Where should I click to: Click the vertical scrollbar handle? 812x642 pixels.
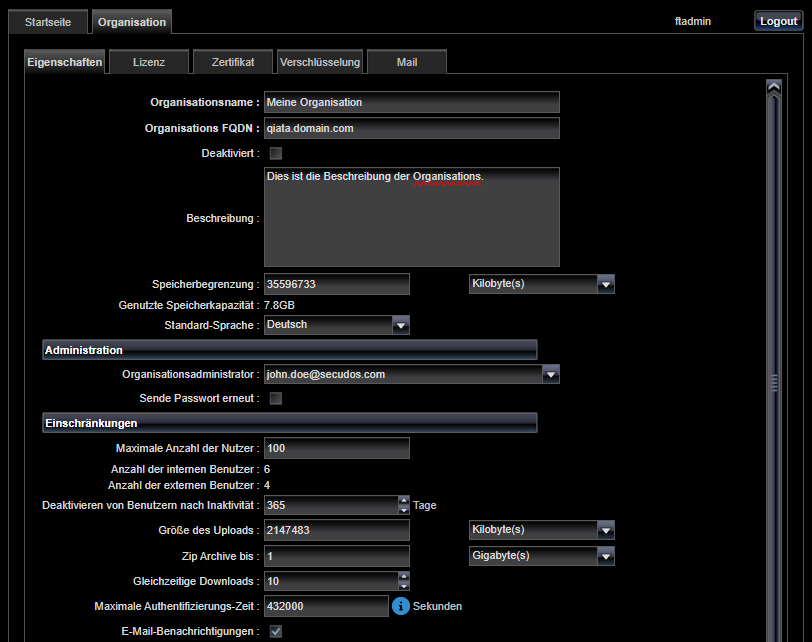click(772, 381)
